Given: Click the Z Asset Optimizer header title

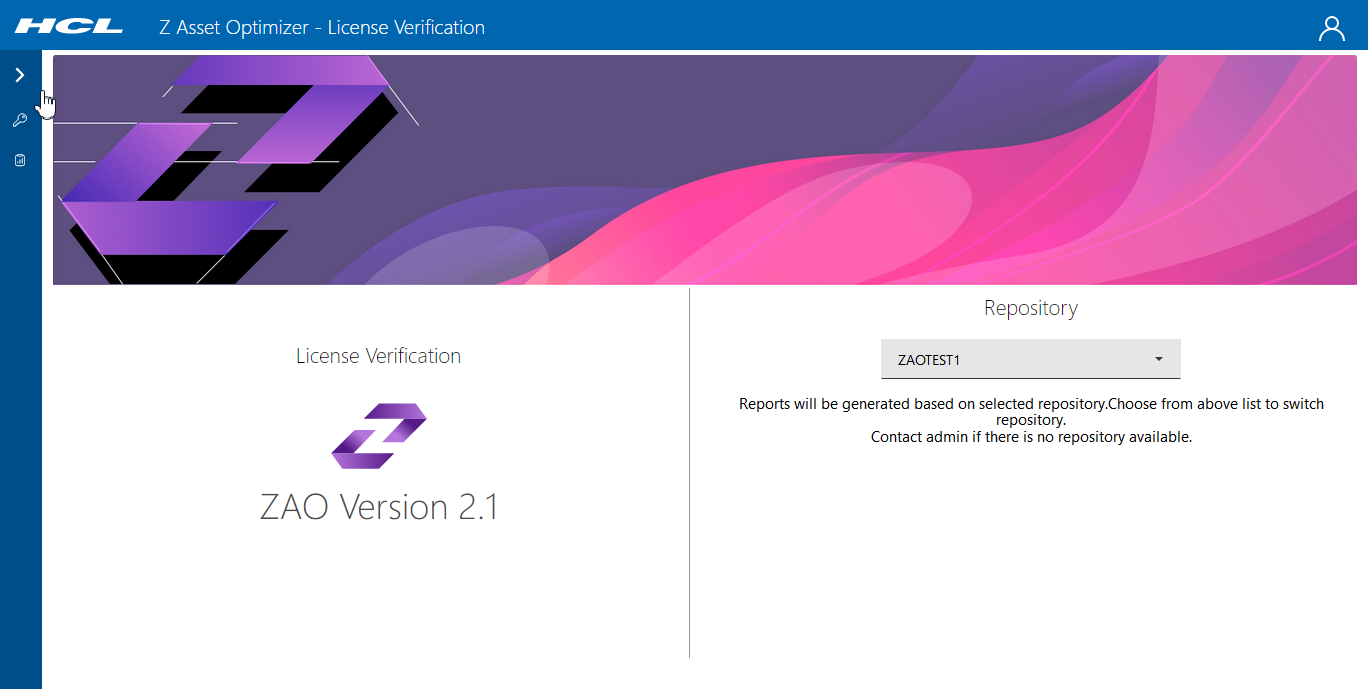Looking at the screenshot, I should [322, 27].
